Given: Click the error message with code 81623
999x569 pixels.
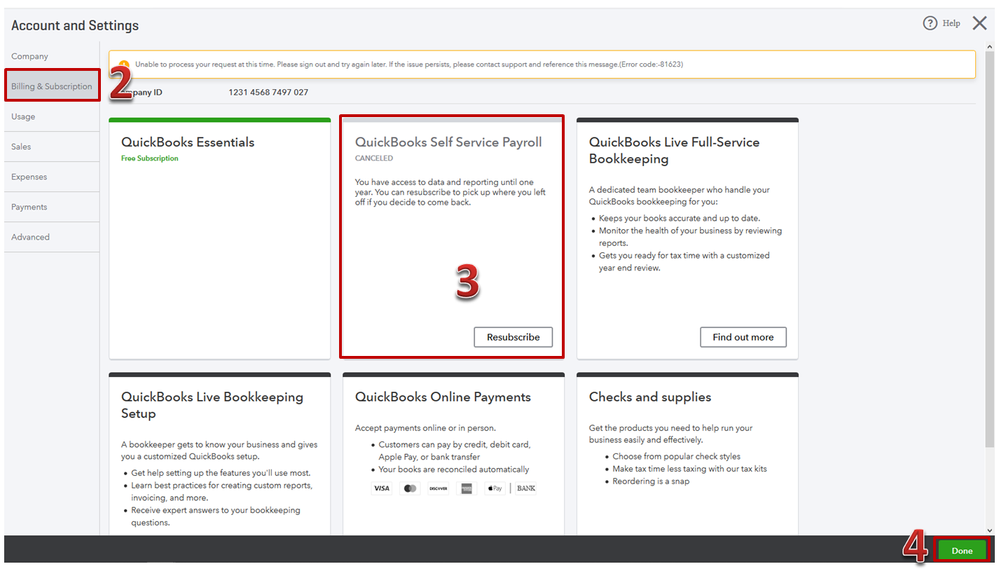Looking at the screenshot, I should pos(409,64).
